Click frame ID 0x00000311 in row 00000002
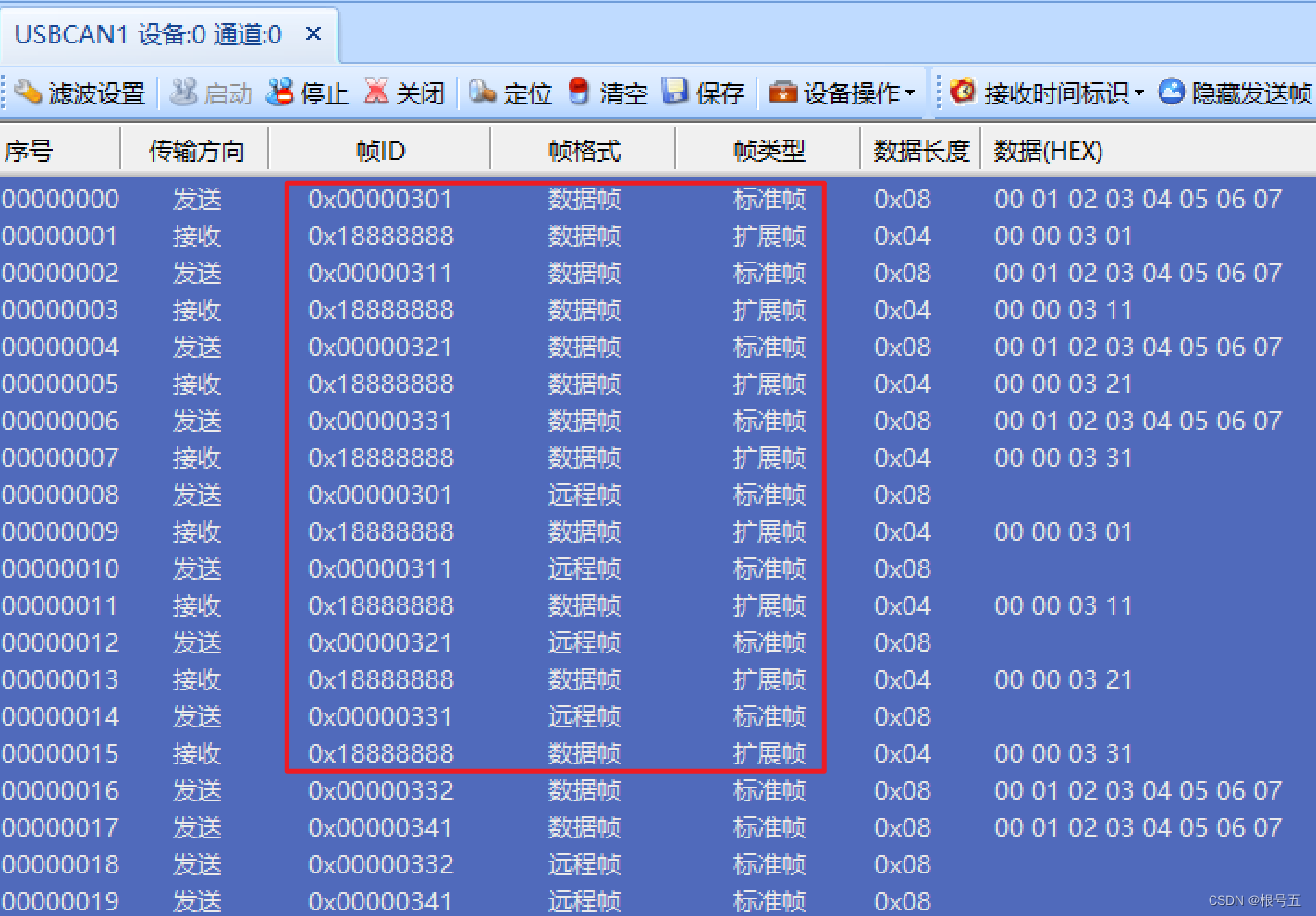Image resolution: width=1316 pixels, height=916 pixels. point(380,273)
